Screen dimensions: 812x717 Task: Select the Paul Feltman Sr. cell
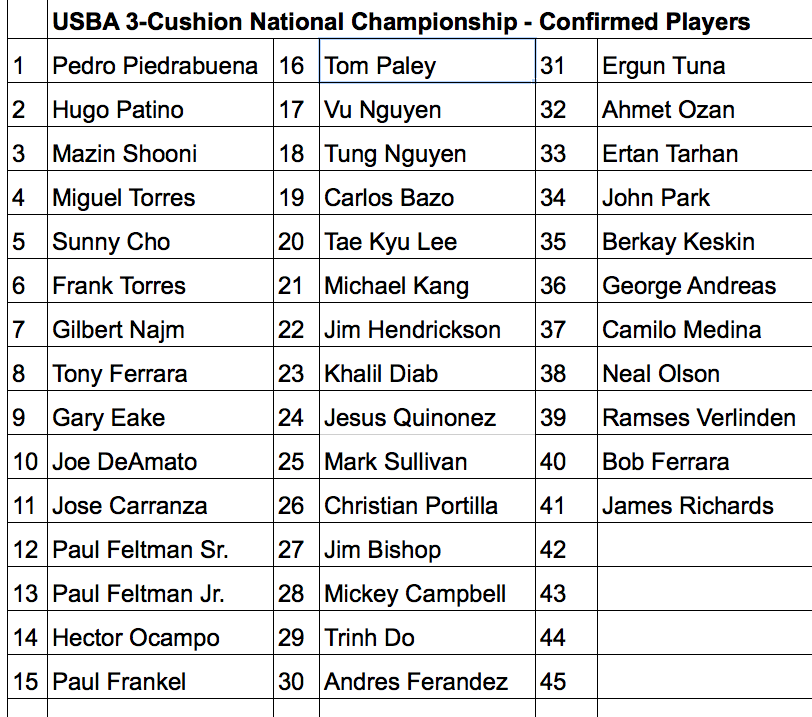click(x=160, y=545)
